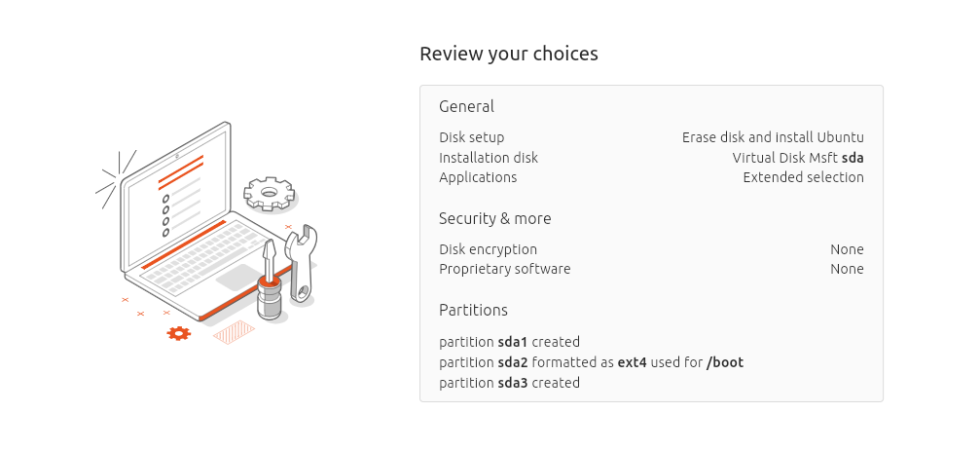Click the "partition sda3 created" line
This screenshot has height=450, width=980.
coord(509,382)
